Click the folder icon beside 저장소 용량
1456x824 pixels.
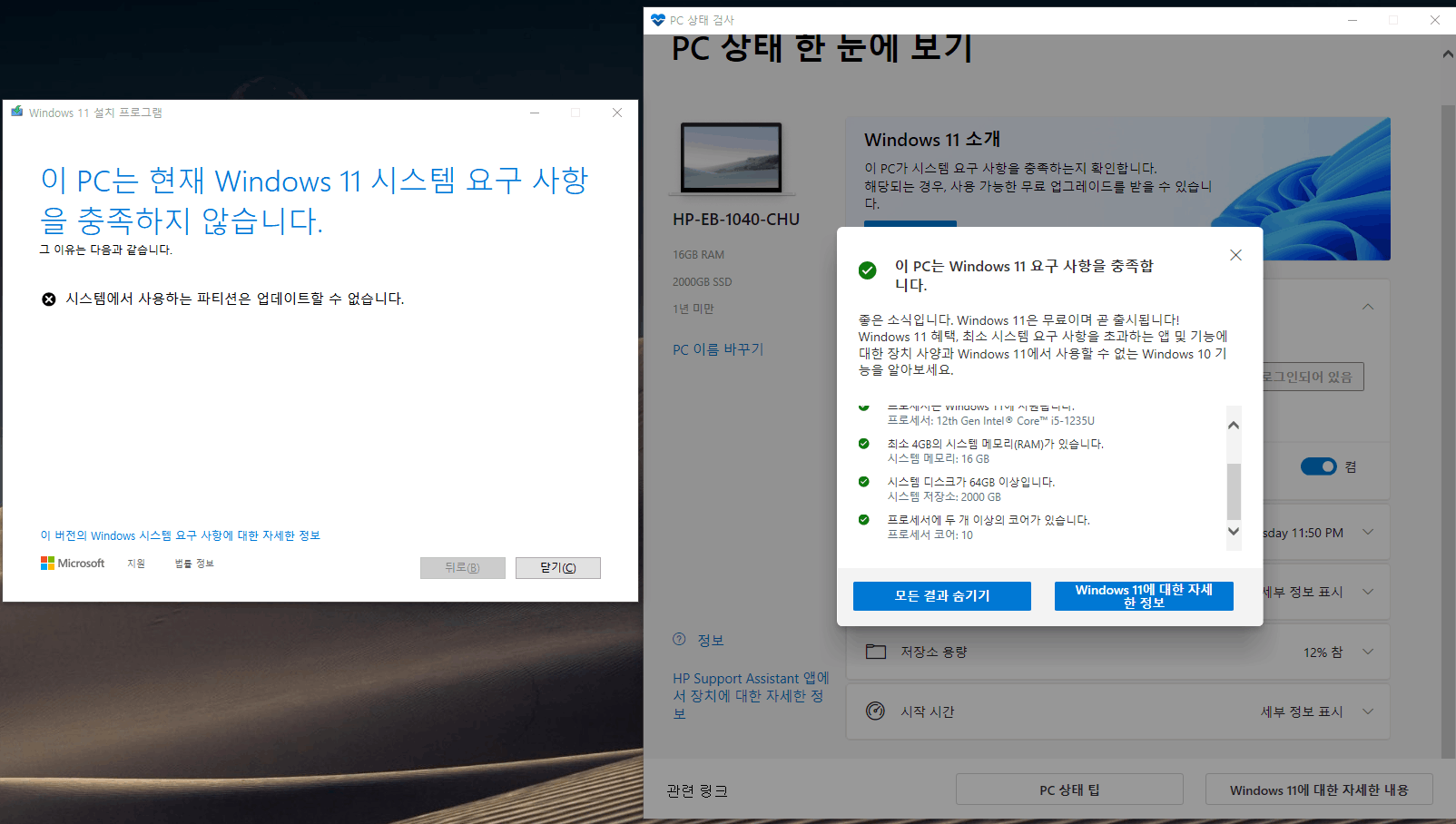pyautogui.click(x=876, y=652)
